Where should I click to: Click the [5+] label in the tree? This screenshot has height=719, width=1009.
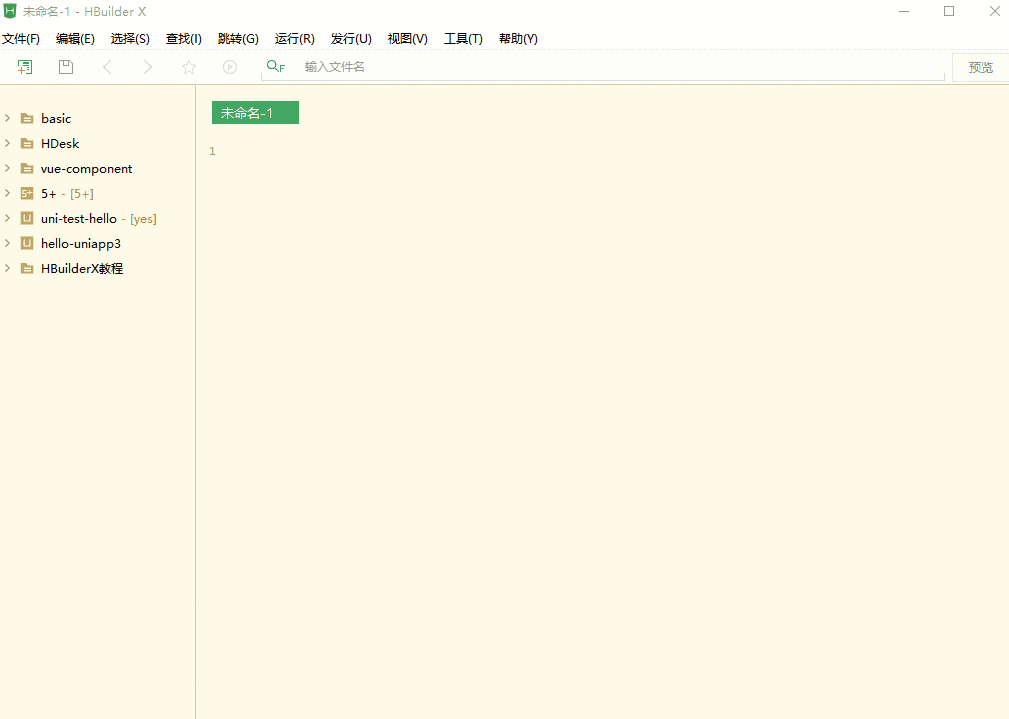click(82, 194)
